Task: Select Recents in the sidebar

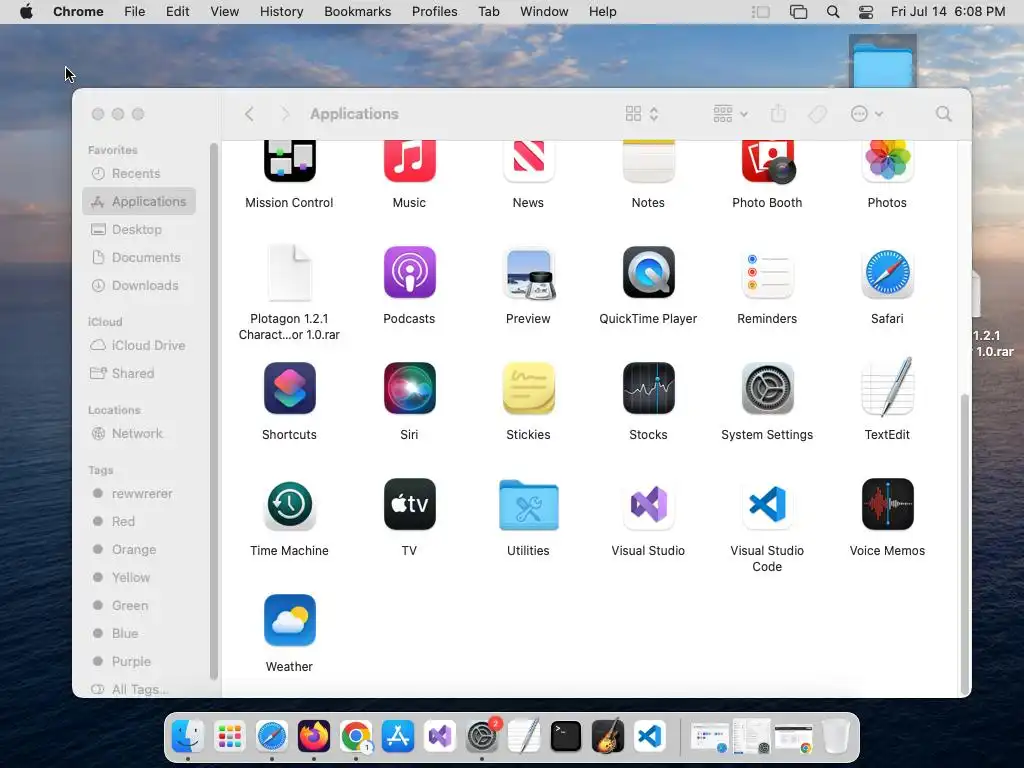Action: [139, 174]
